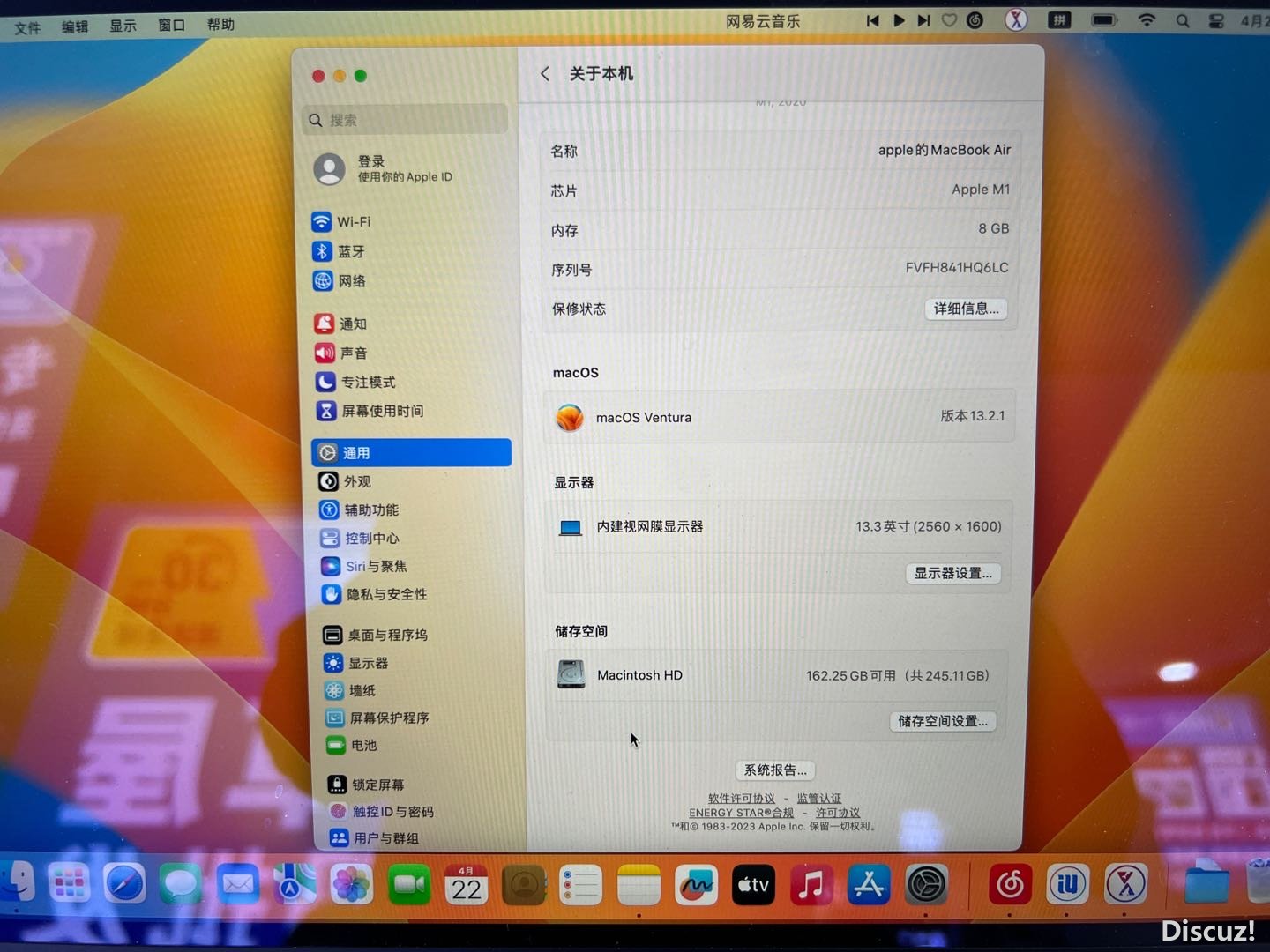Viewport: 1270px width, 952px height.
Task: Open Battery (电池) settings
Action: click(352, 745)
